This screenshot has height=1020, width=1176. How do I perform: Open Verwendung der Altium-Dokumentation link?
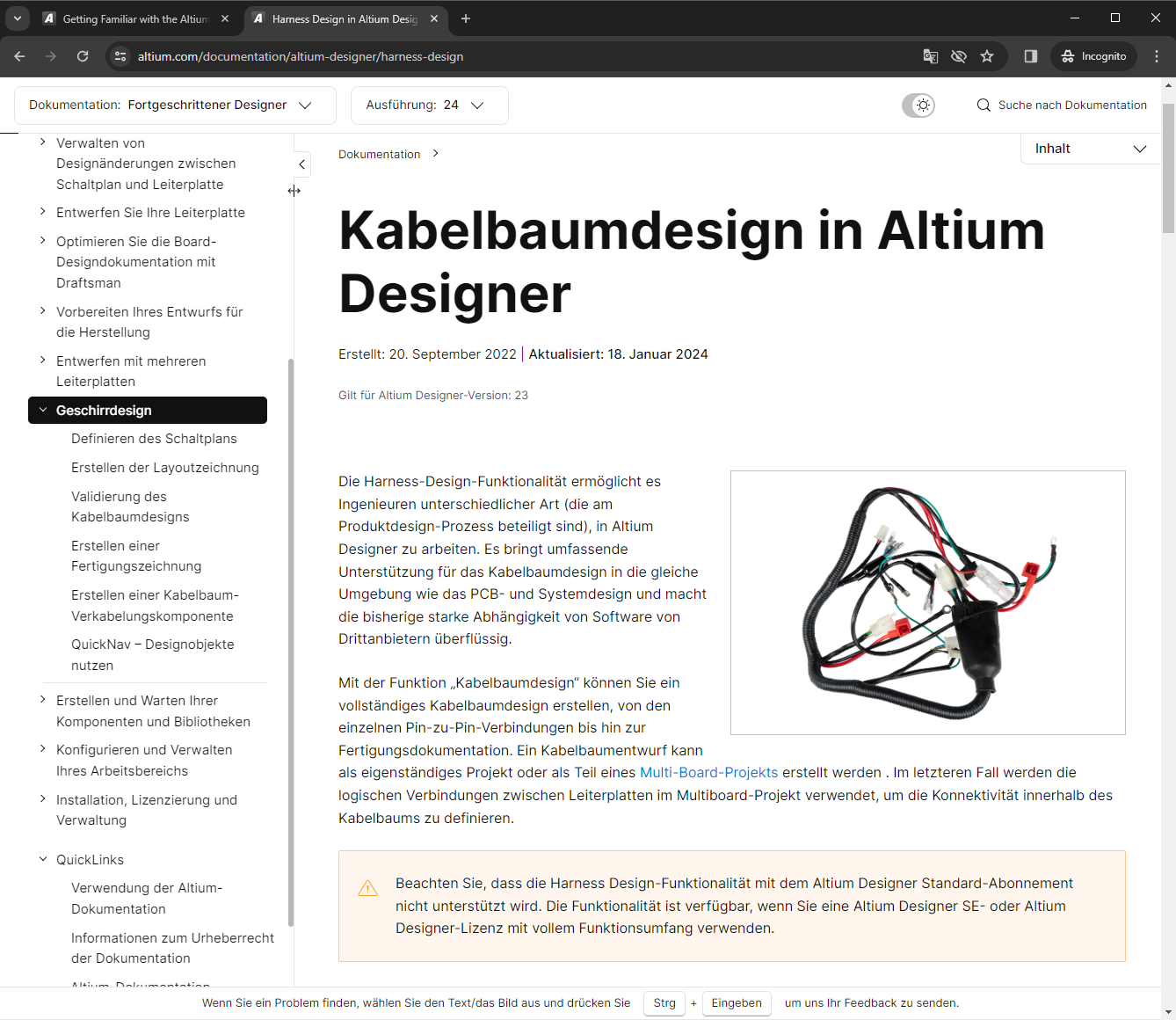coord(147,899)
